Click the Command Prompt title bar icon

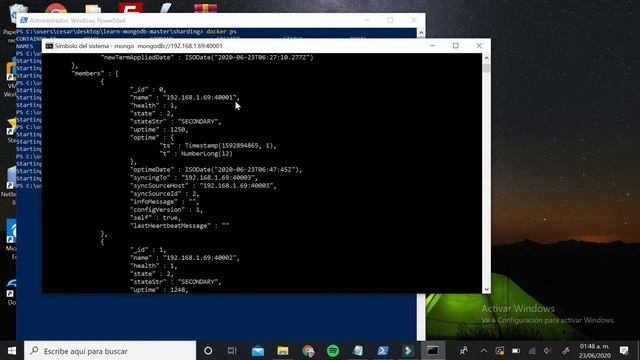pos(49,46)
